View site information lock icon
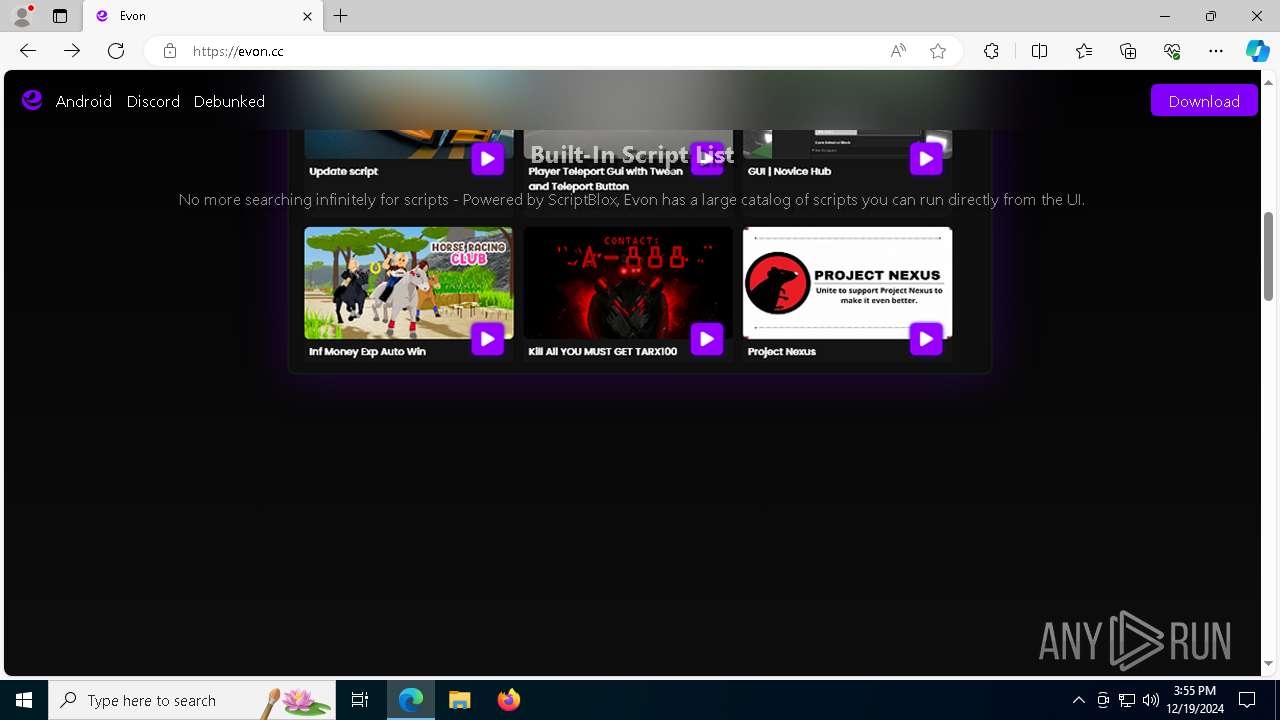This screenshot has width=1280, height=720. pos(170,51)
